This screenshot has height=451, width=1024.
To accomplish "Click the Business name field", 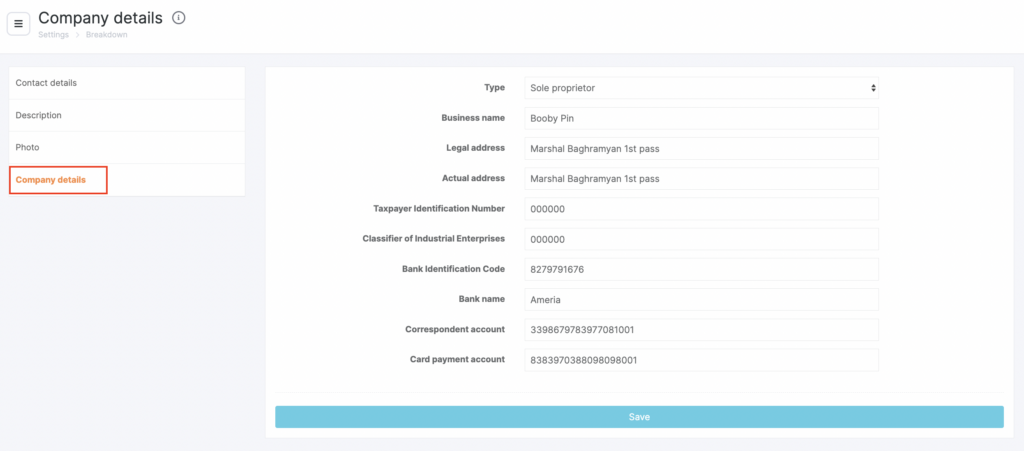I will (x=701, y=118).
